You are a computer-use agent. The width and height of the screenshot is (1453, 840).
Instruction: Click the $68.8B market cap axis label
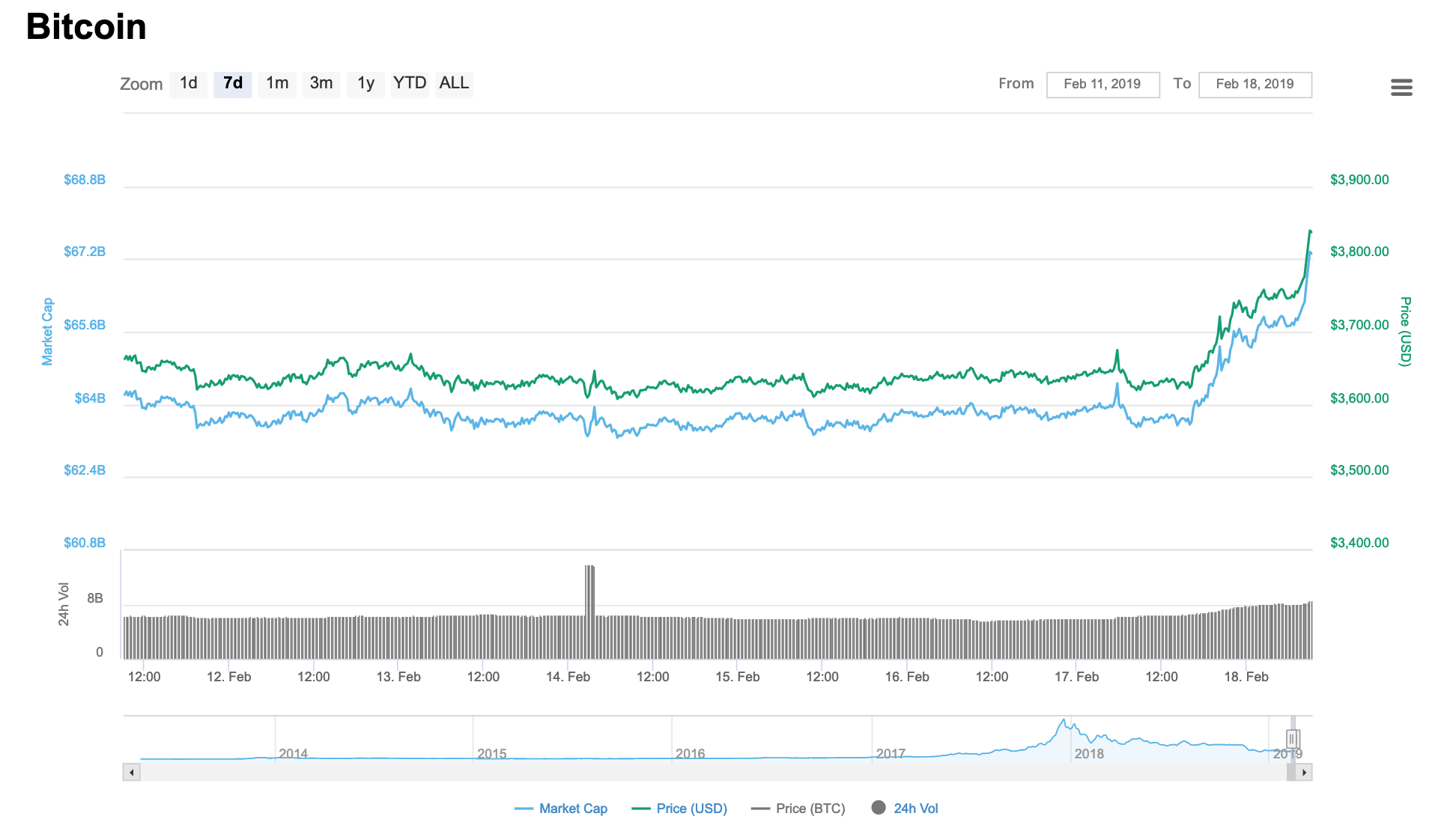tap(85, 180)
